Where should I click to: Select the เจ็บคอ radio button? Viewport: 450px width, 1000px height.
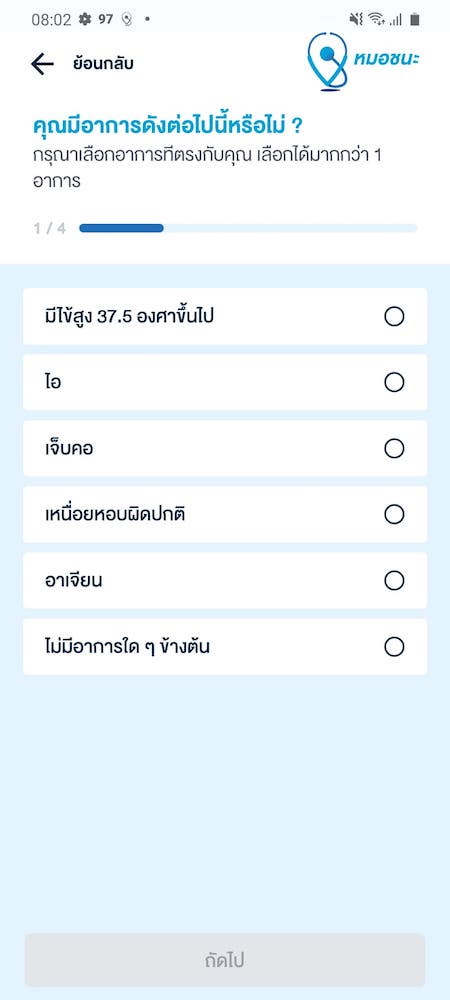click(x=395, y=448)
